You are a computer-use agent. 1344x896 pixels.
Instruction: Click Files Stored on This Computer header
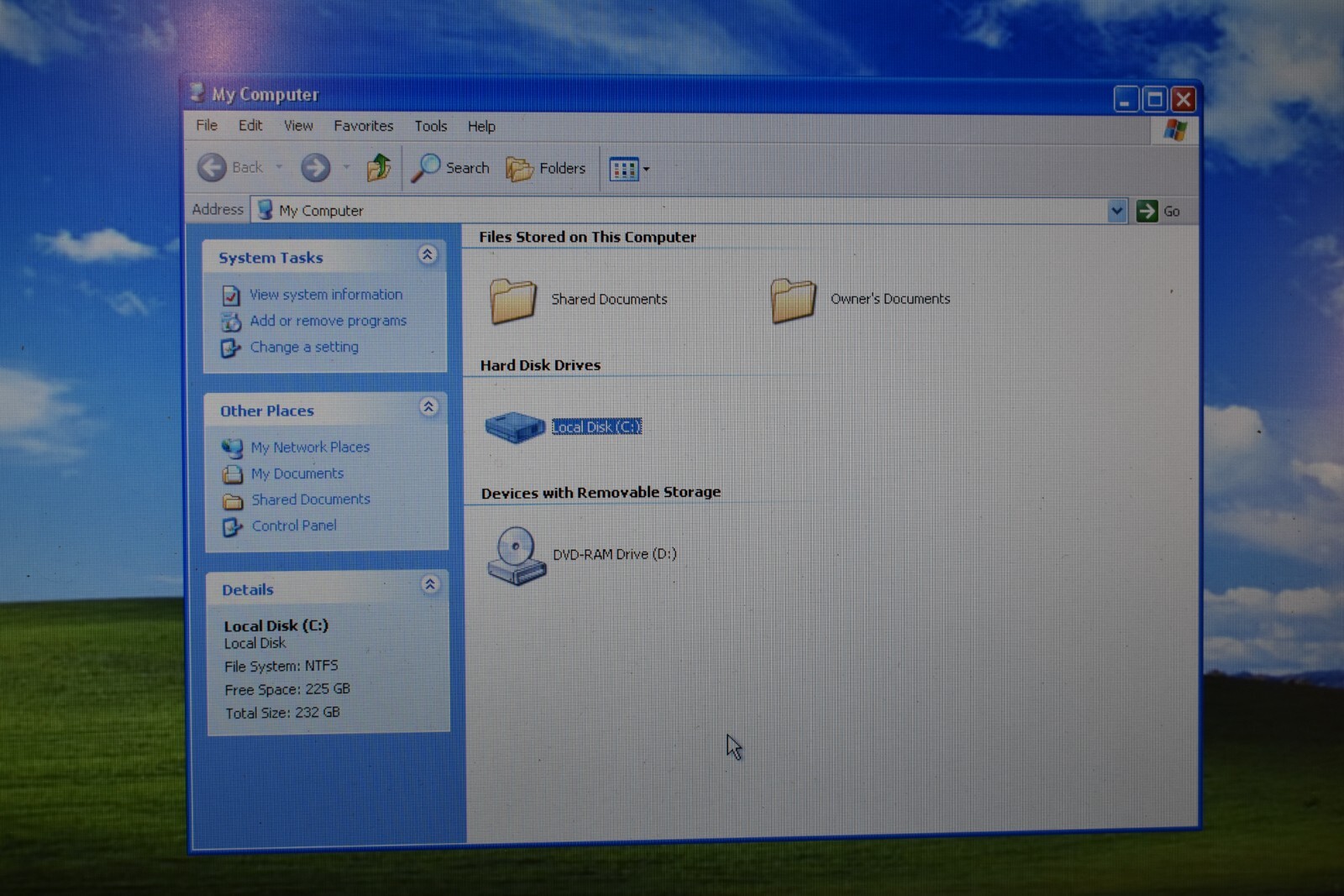click(587, 237)
